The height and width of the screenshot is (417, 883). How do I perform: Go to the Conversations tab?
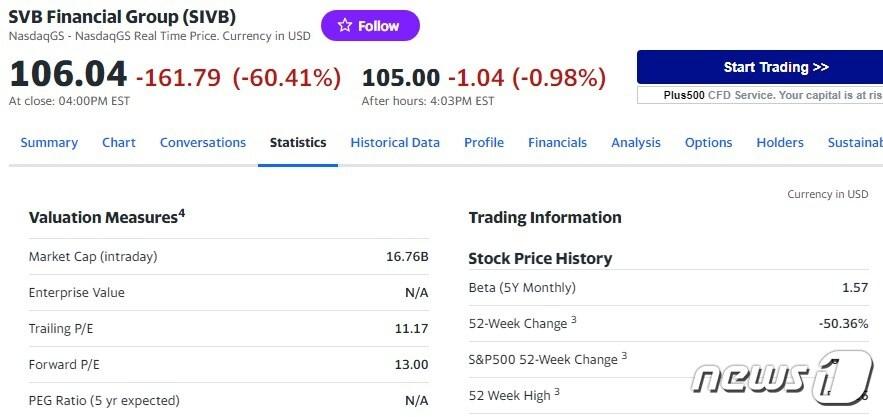203,143
